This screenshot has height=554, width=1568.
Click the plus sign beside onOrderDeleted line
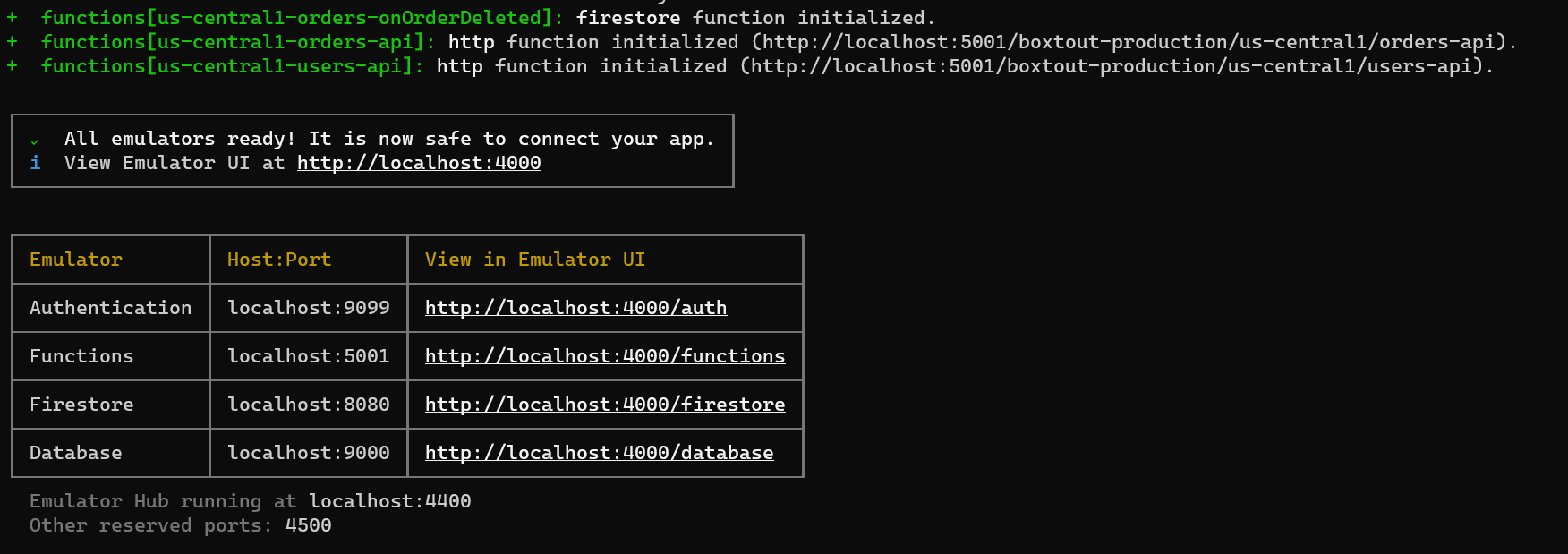13,18
